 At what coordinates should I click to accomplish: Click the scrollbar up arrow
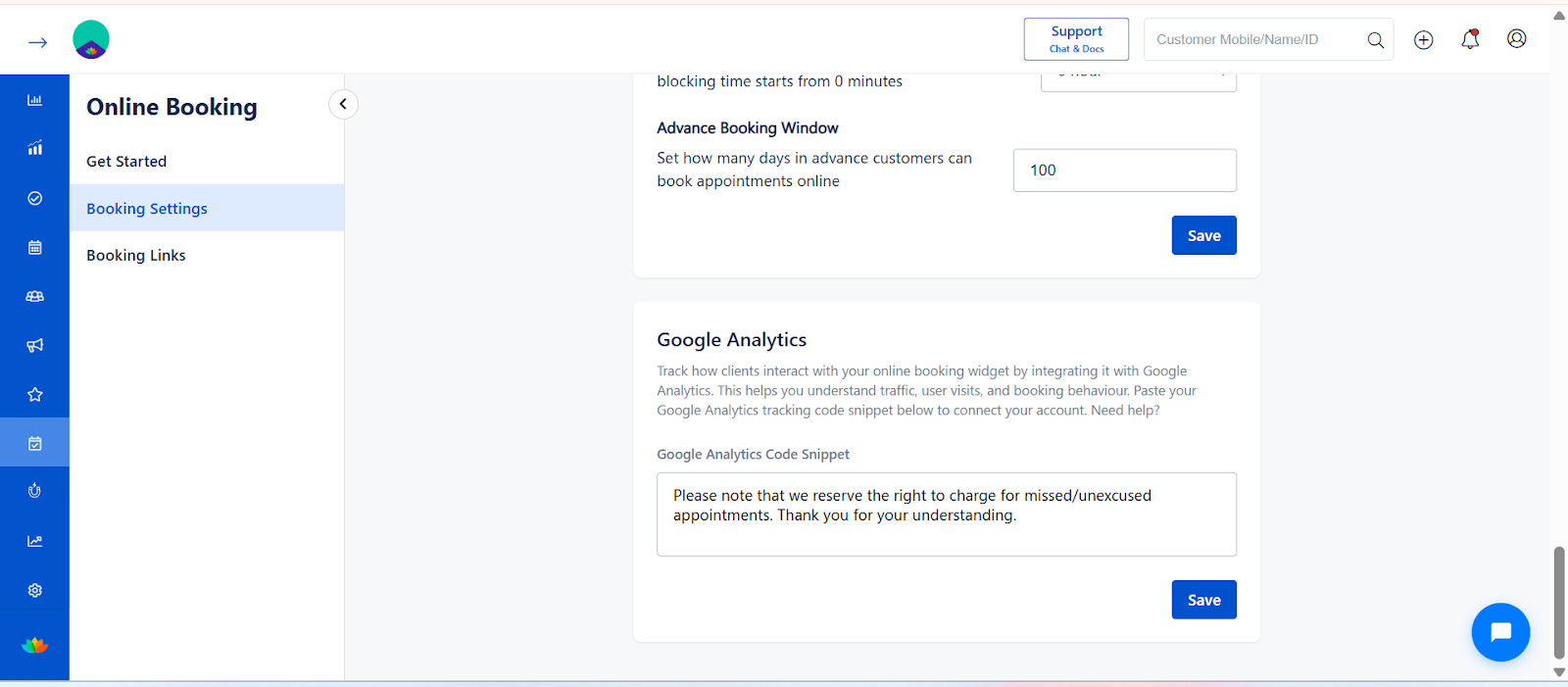(1559, 16)
